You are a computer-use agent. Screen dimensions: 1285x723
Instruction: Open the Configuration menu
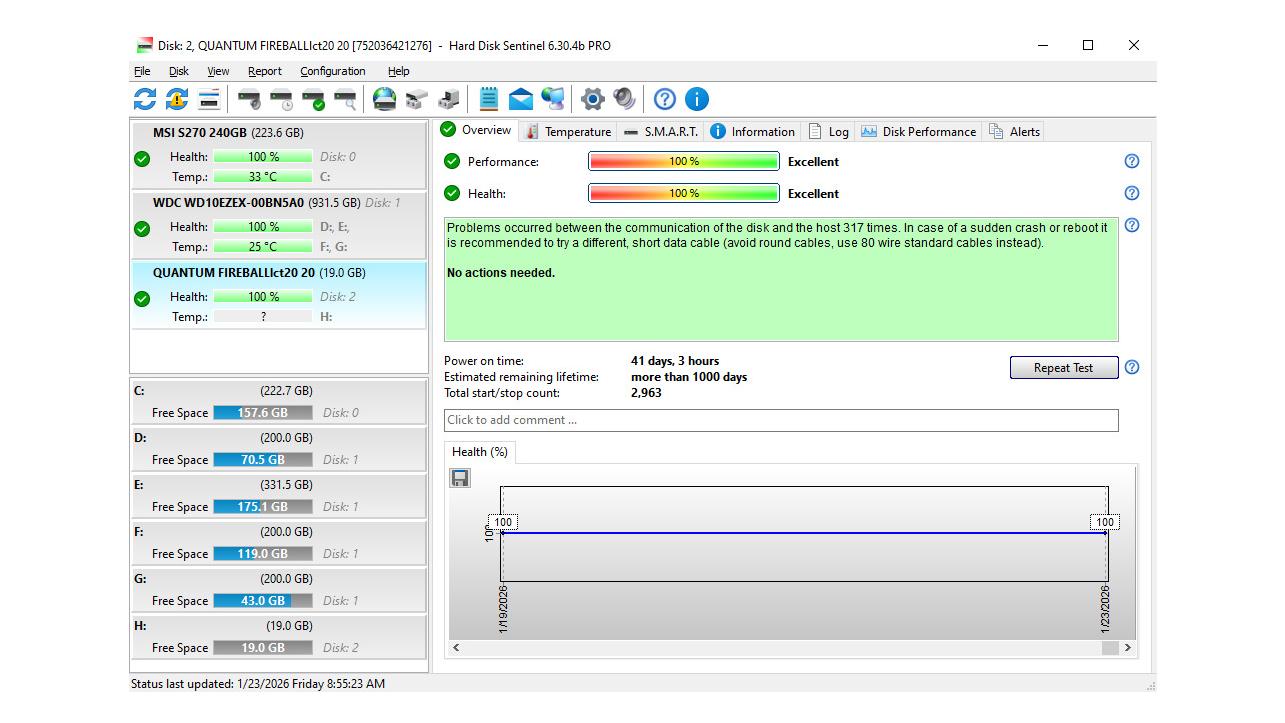332,71
